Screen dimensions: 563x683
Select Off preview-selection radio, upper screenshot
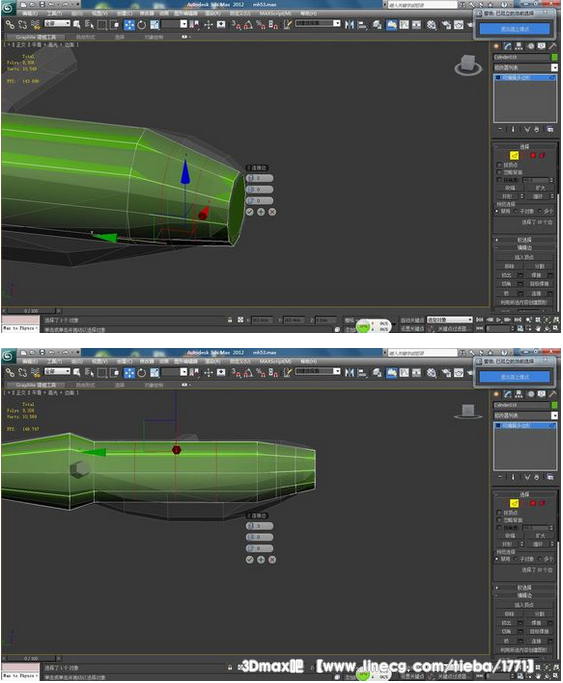pos(497,211)
